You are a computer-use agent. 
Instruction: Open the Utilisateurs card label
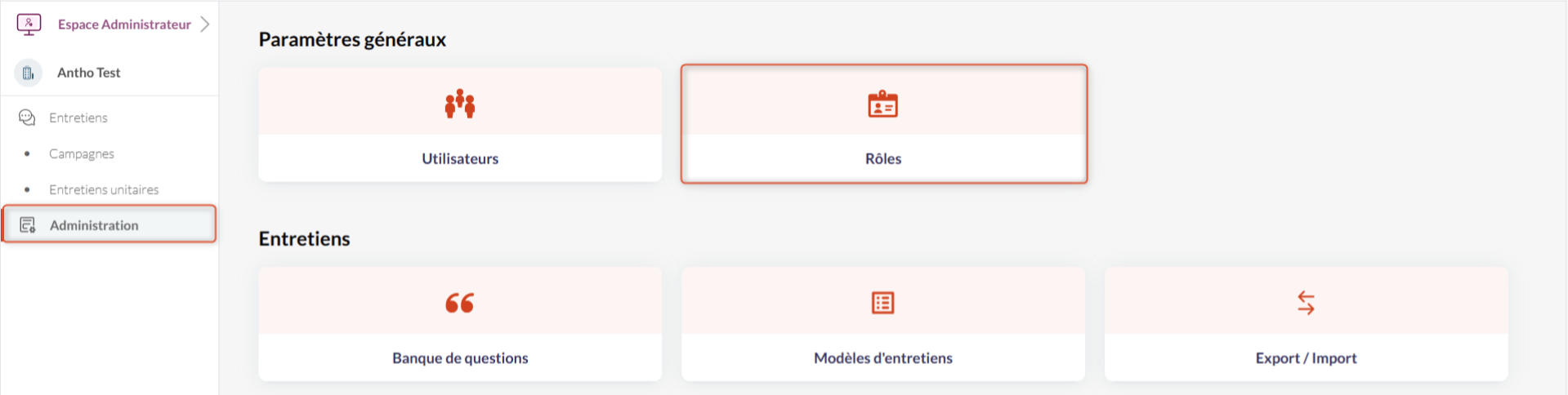[x=460, y=158]
